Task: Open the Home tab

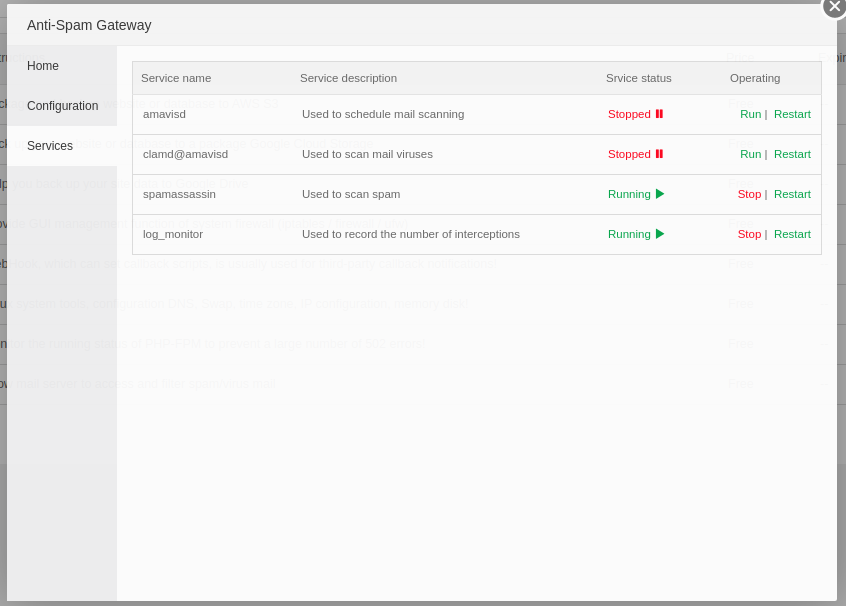Action: (43, 66)
